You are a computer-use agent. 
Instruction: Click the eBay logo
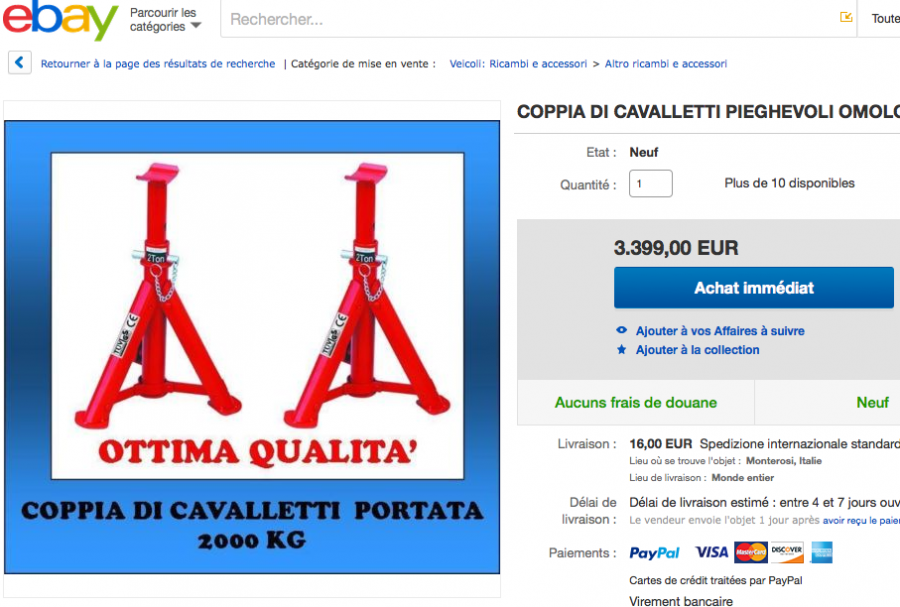tap(60, 20)
